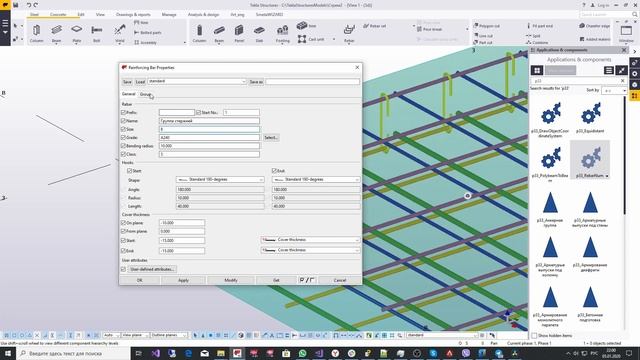The image size is (640, 360).
Task: Select the Slab tool
Action: (259, 33)
